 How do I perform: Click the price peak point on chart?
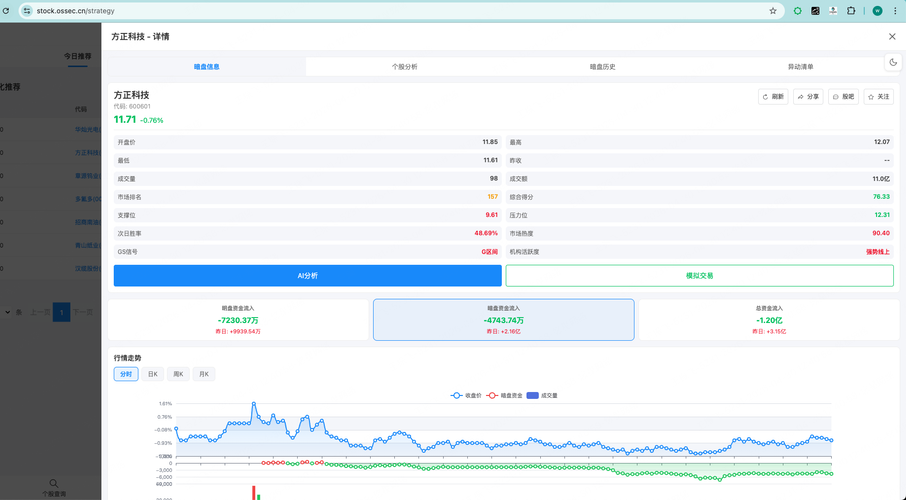pyautogui.click(x=254, y=403)
